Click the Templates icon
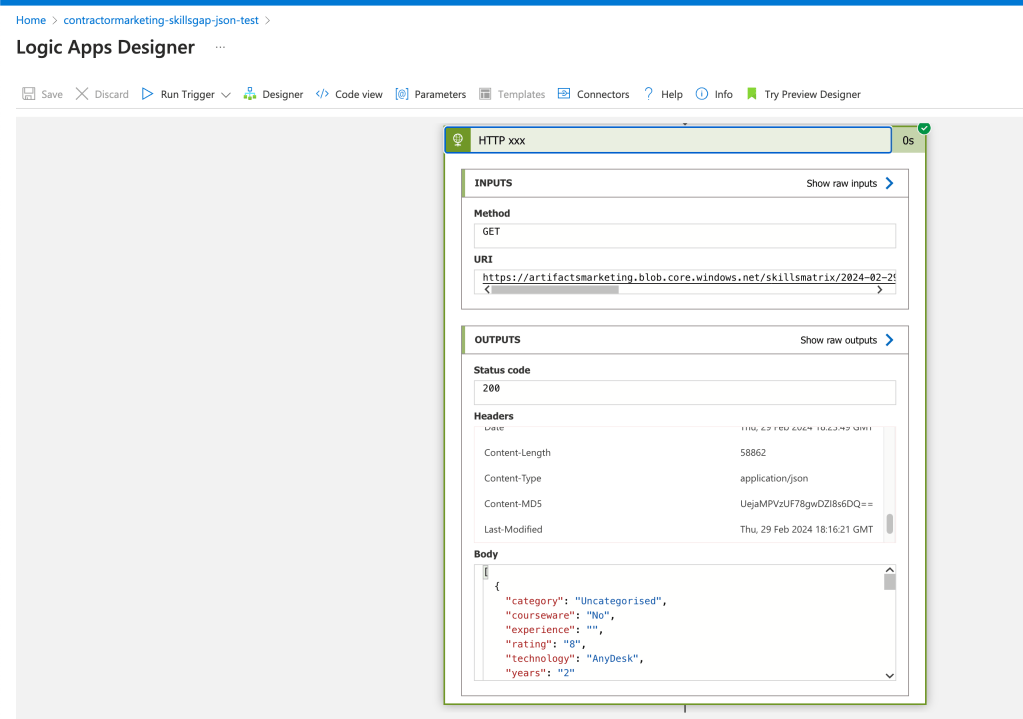 click(485, 94)
